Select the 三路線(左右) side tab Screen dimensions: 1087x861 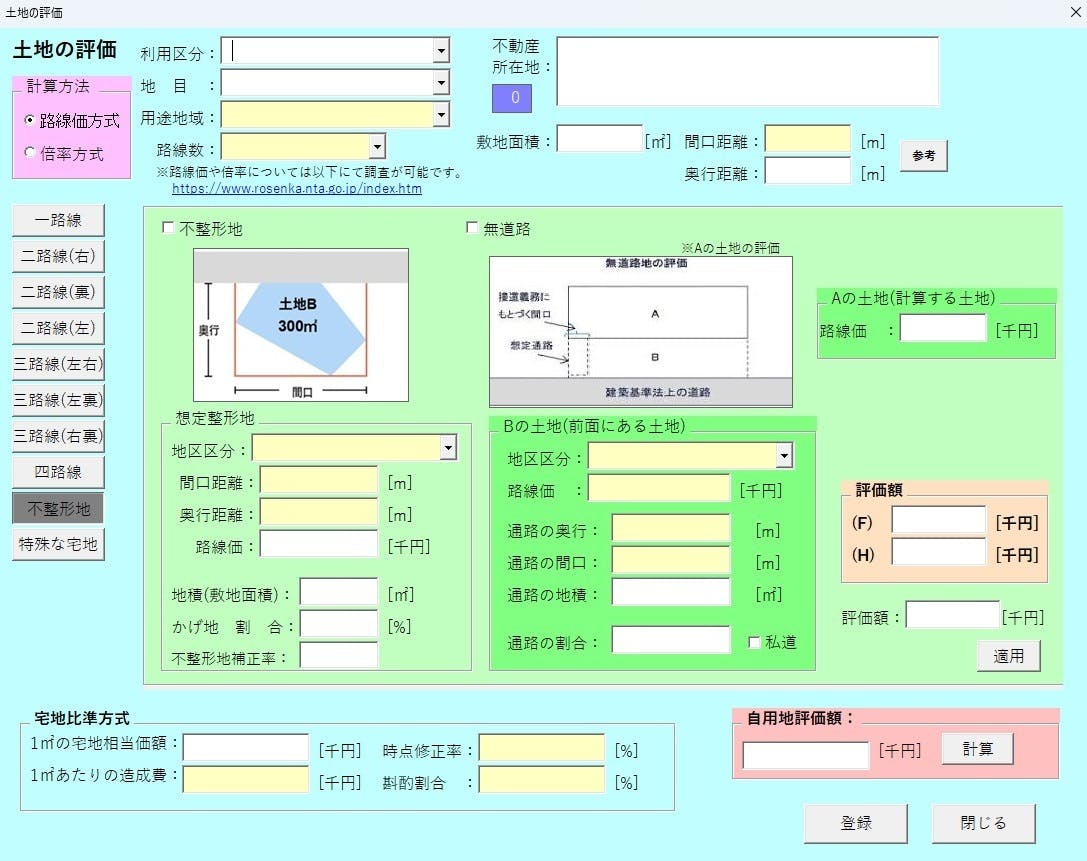(x=58, y=364)
